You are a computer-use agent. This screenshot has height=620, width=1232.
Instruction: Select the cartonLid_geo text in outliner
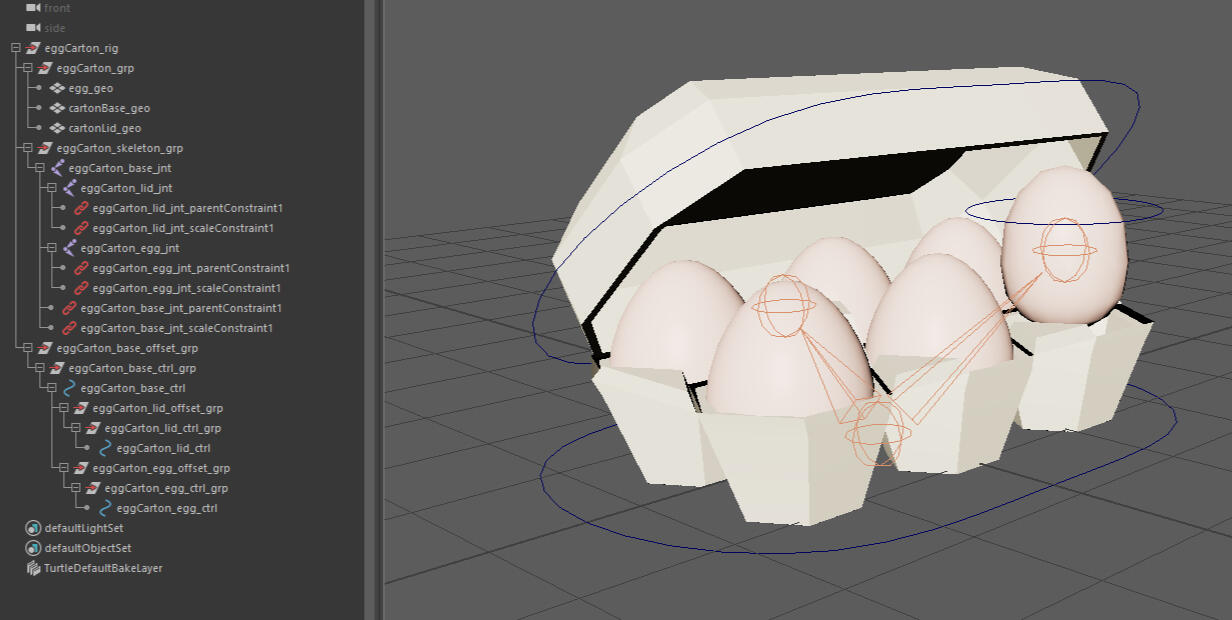point(105,128)
